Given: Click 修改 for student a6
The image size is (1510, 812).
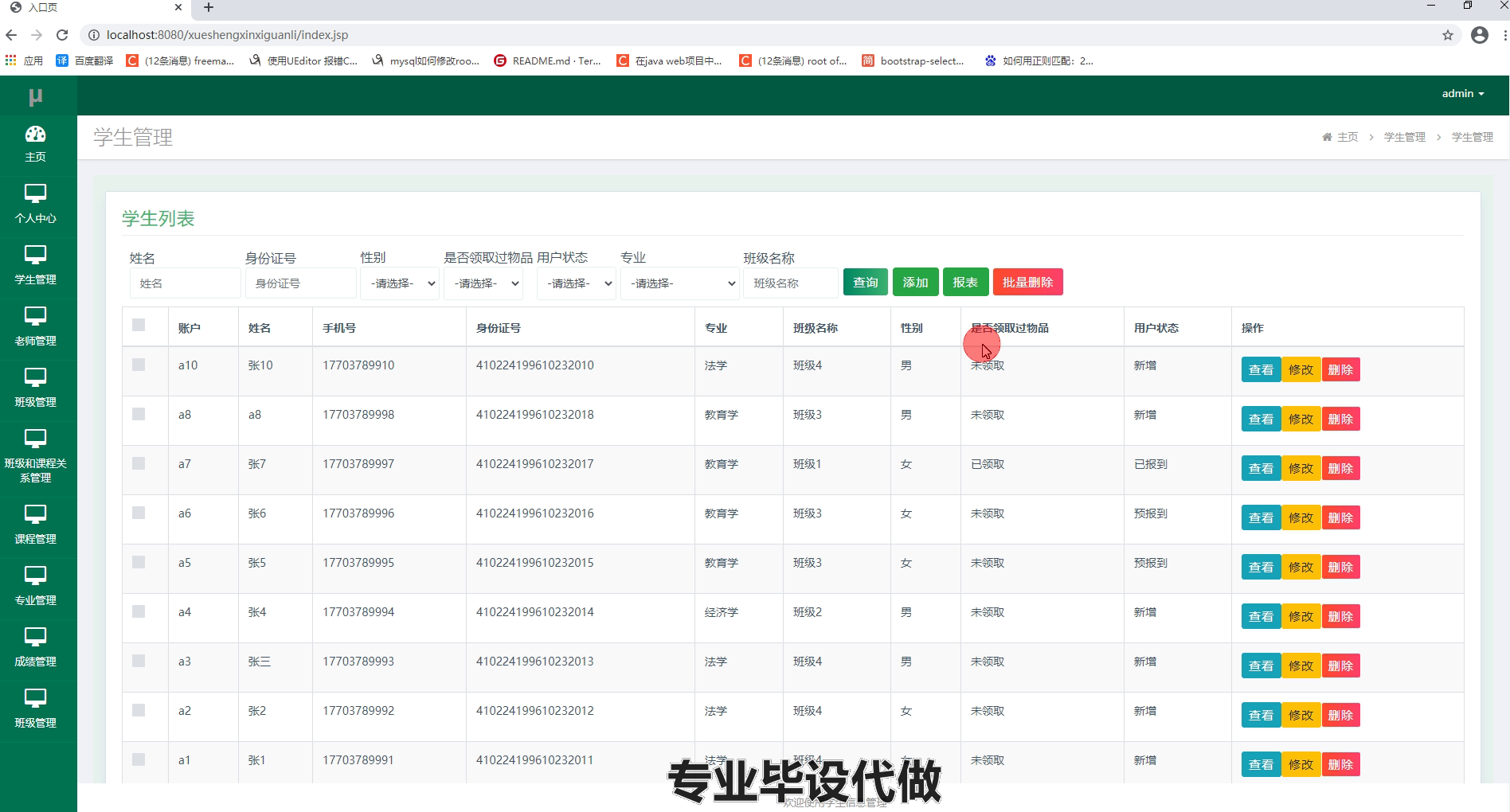Looking at the screenshot, I should pos(1301,517).
